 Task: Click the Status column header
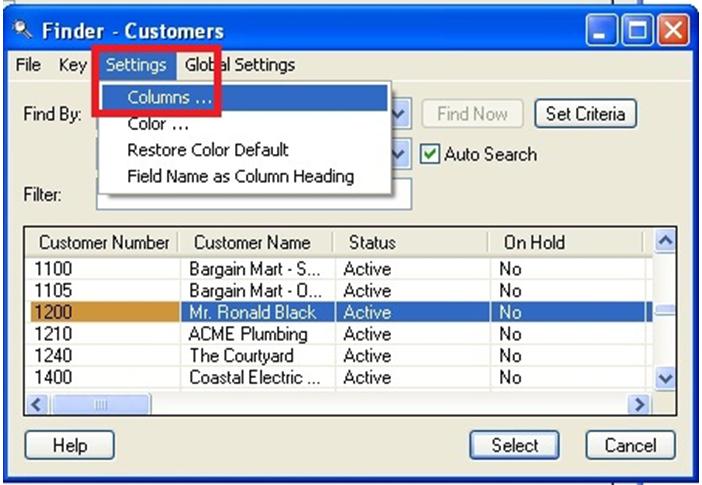coord(411,243)
